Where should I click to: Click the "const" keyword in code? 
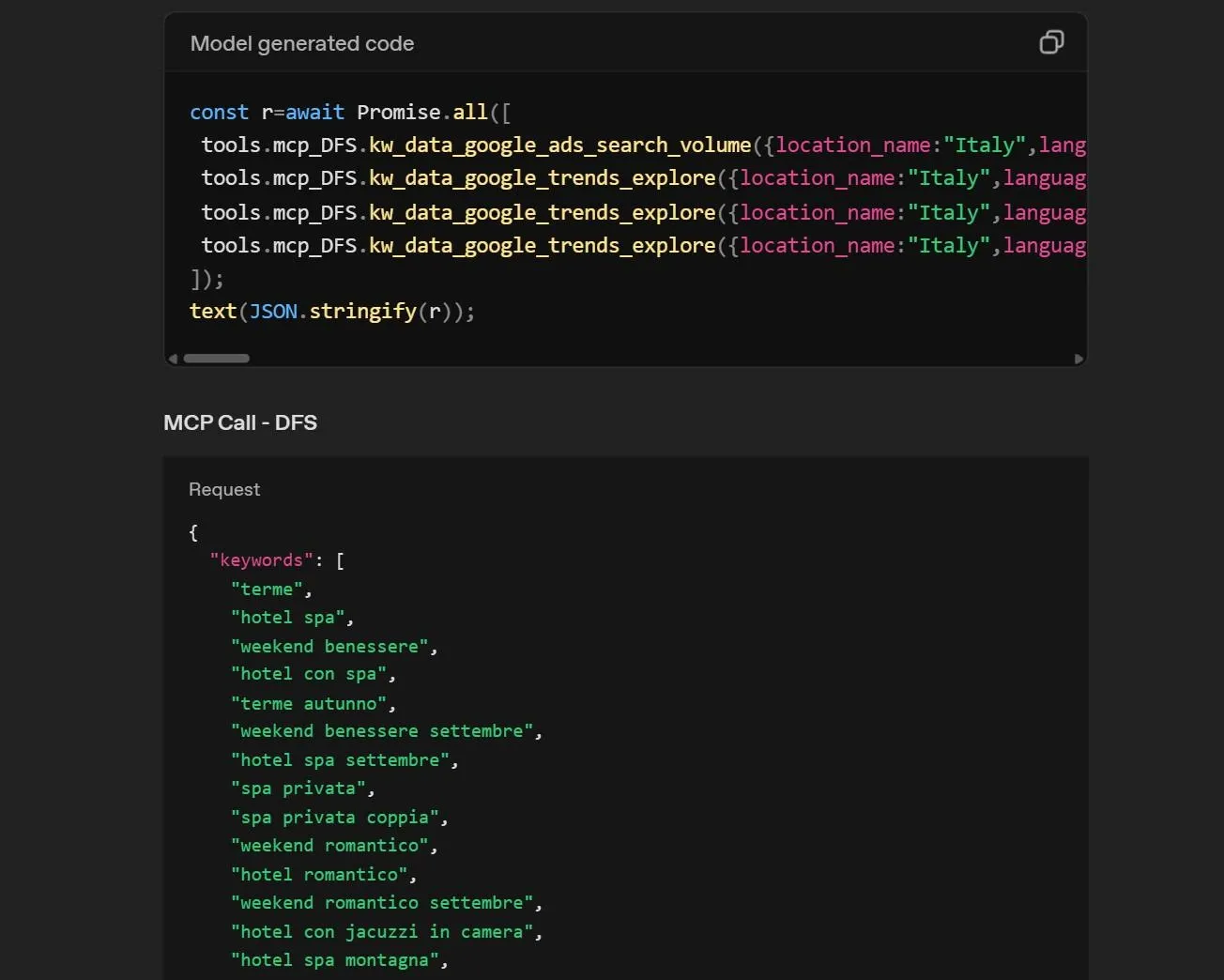point(219,112)
